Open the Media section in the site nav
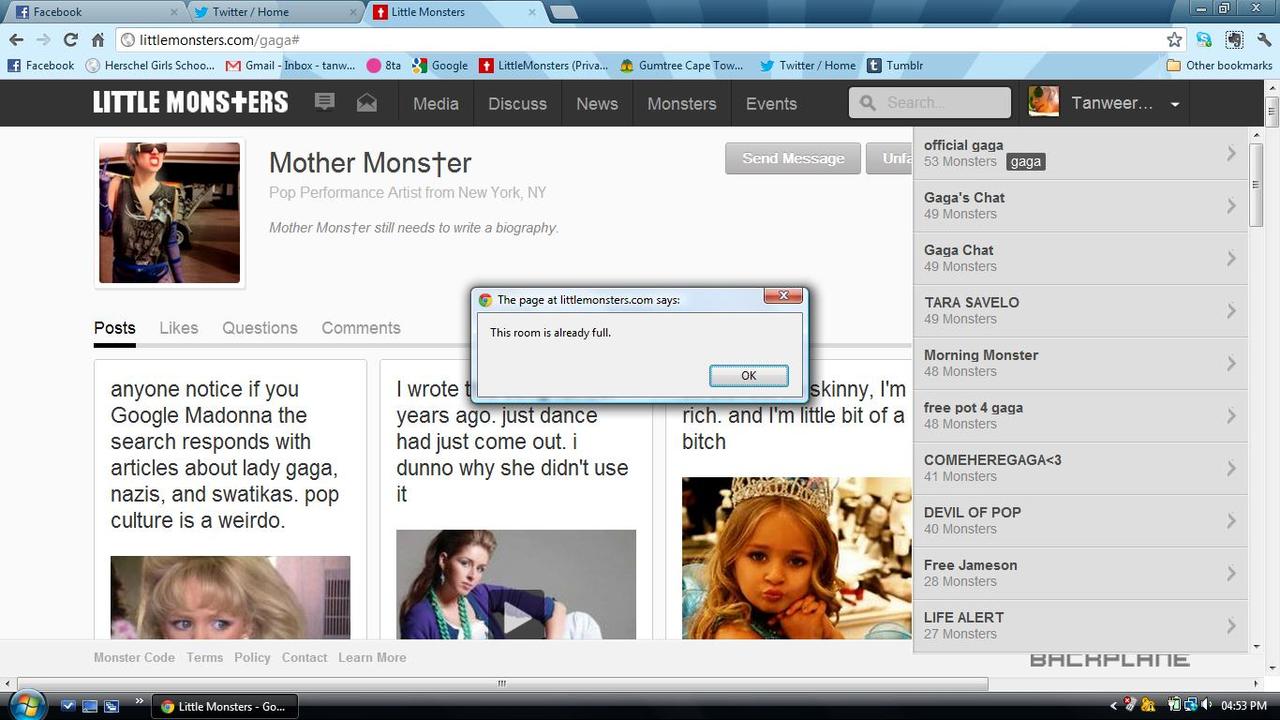 436,103
